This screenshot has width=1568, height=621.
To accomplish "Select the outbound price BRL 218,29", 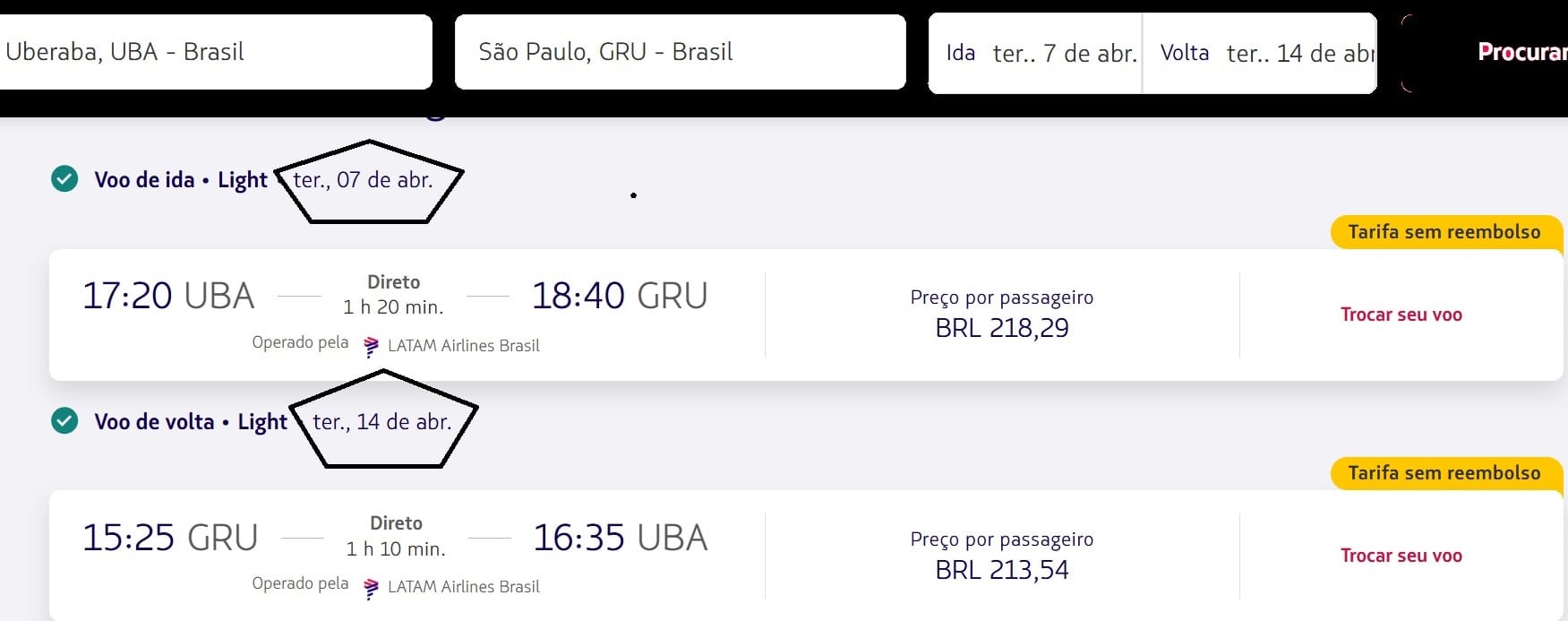I will click(1001, 328).
